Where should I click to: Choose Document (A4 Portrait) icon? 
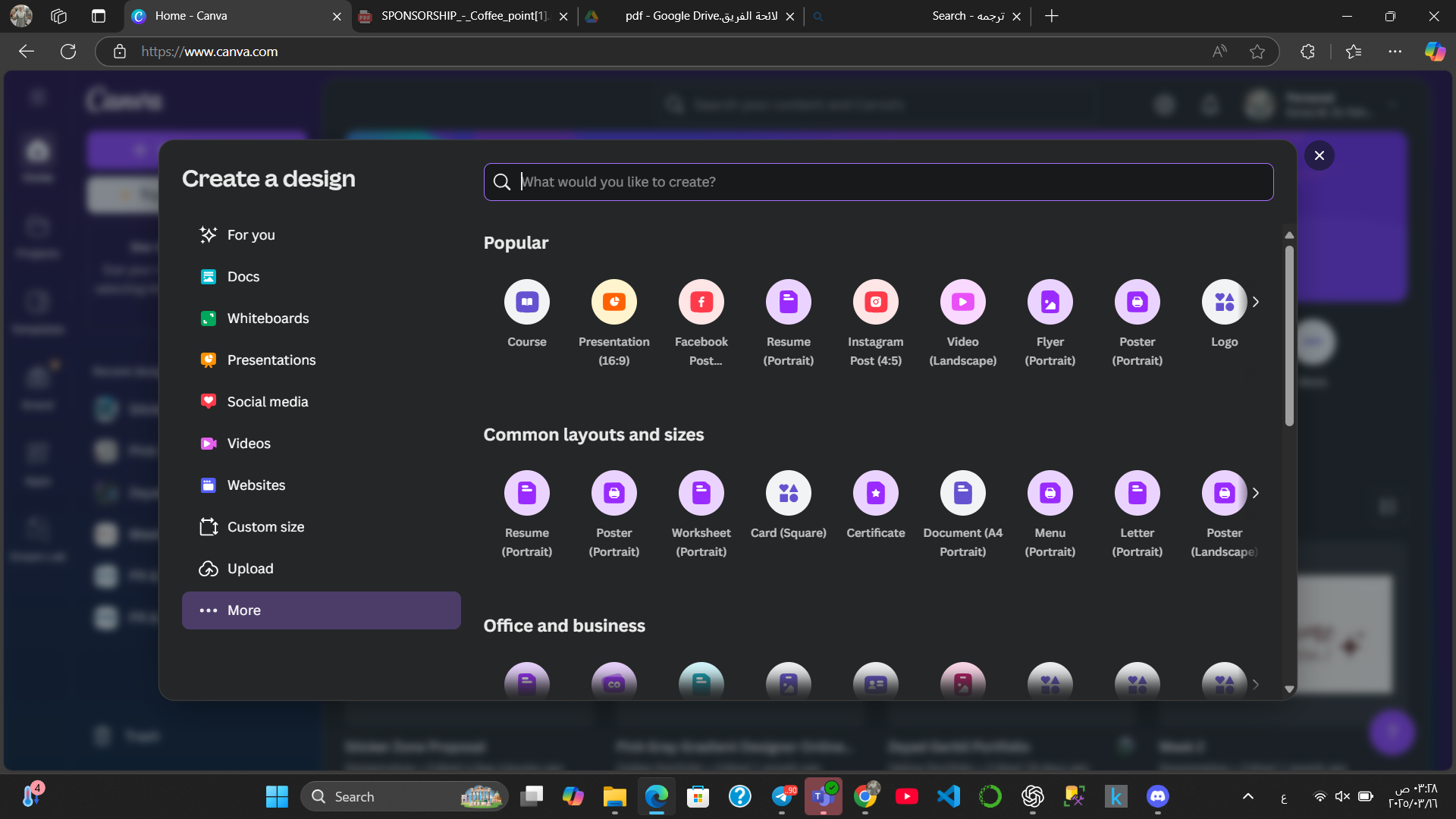coord(962,493)
